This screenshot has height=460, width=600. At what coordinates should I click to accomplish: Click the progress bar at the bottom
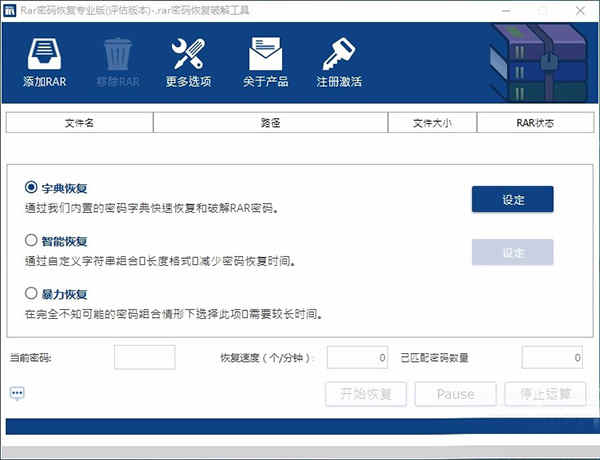coord(300,427)
